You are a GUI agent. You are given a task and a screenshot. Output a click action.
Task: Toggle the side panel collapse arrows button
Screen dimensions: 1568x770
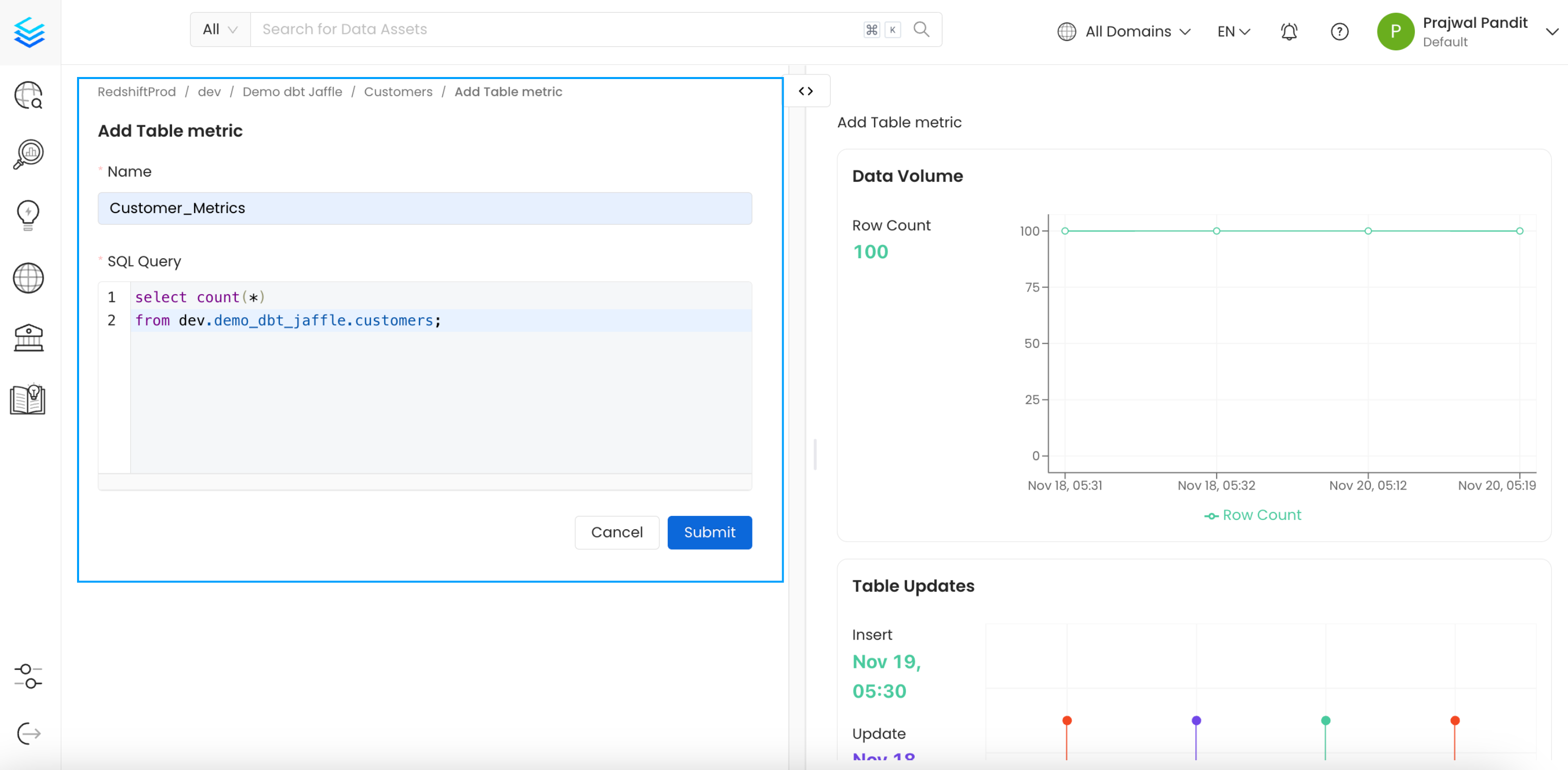pyautogui.click(x=806, y=91)
